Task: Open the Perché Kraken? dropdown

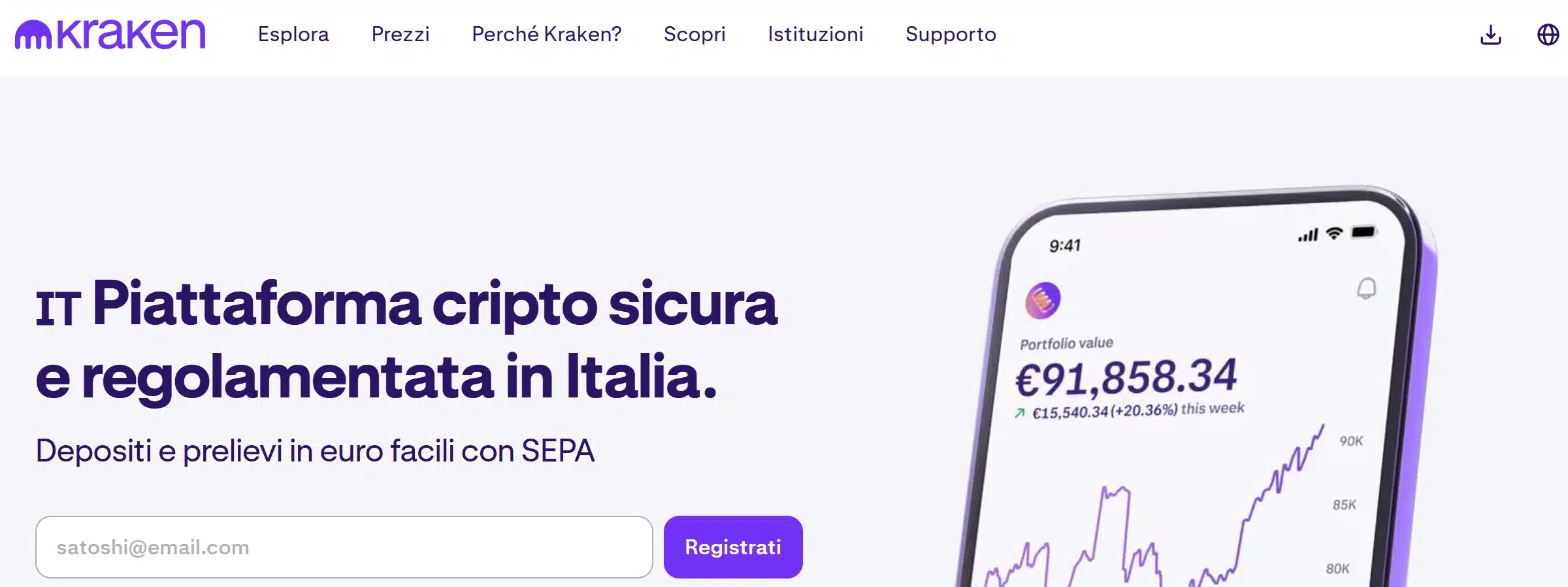Action: (546, 34)
